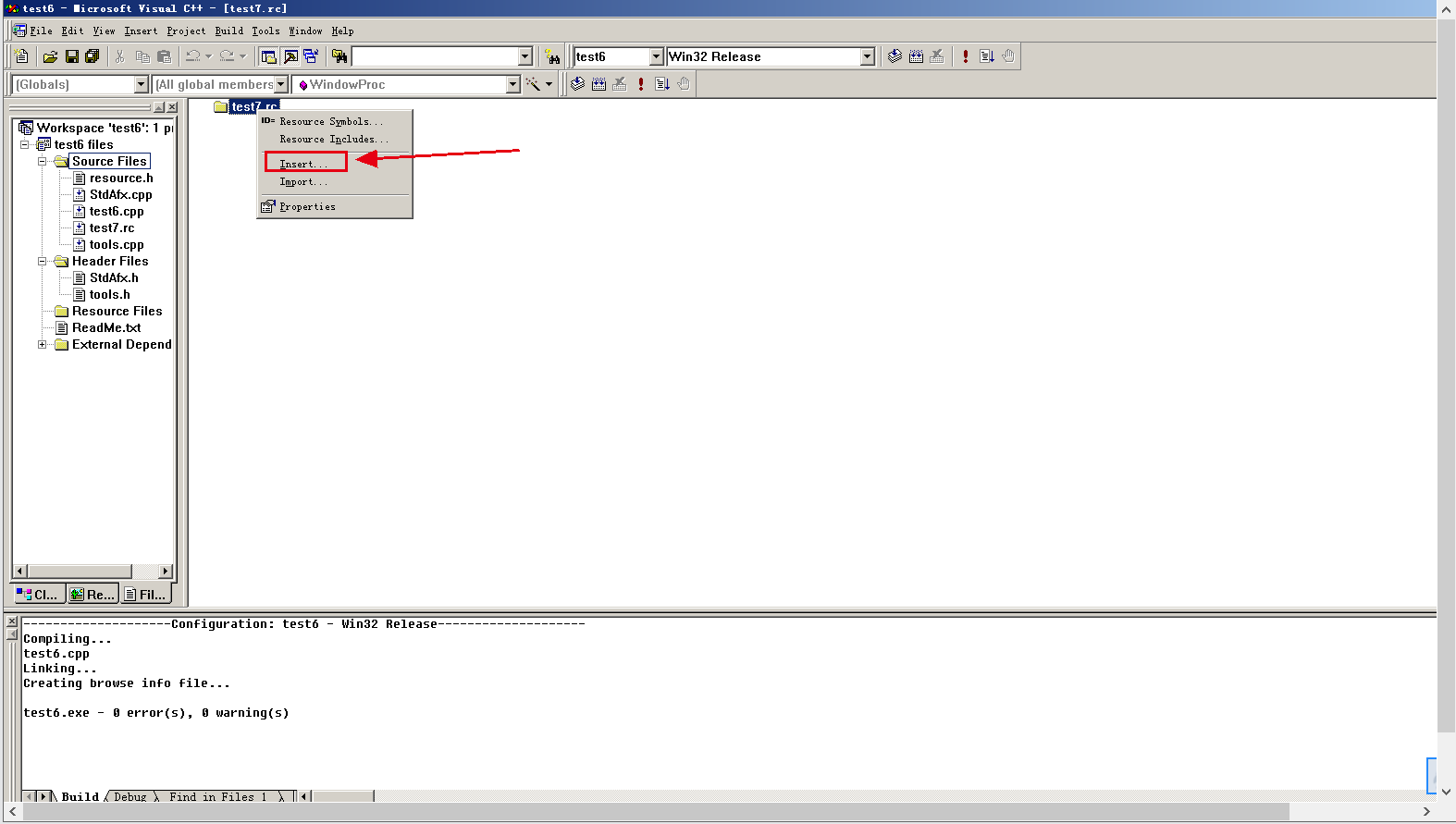1456x824 pixels.
Task: Click the Cut scissors icon
Action: coord(119,56)
